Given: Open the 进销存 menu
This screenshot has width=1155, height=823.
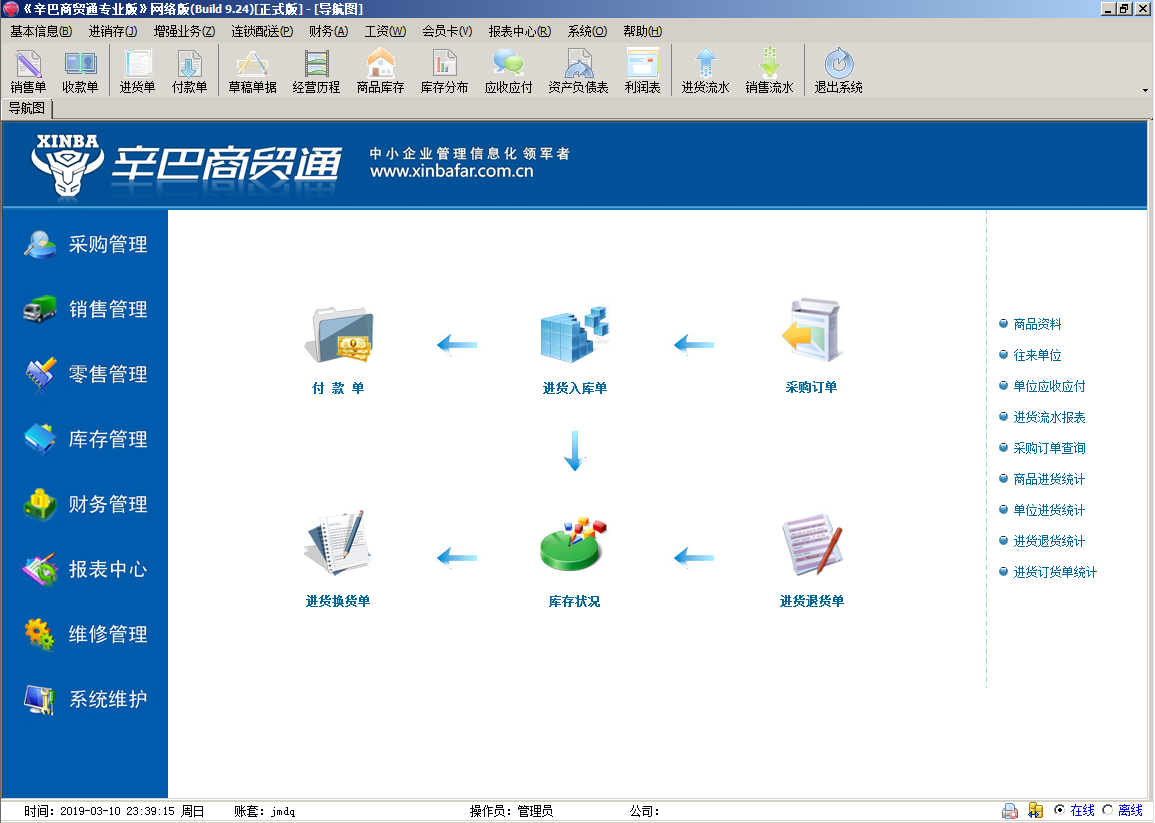Looking at the screenshot, I should 112,31.
